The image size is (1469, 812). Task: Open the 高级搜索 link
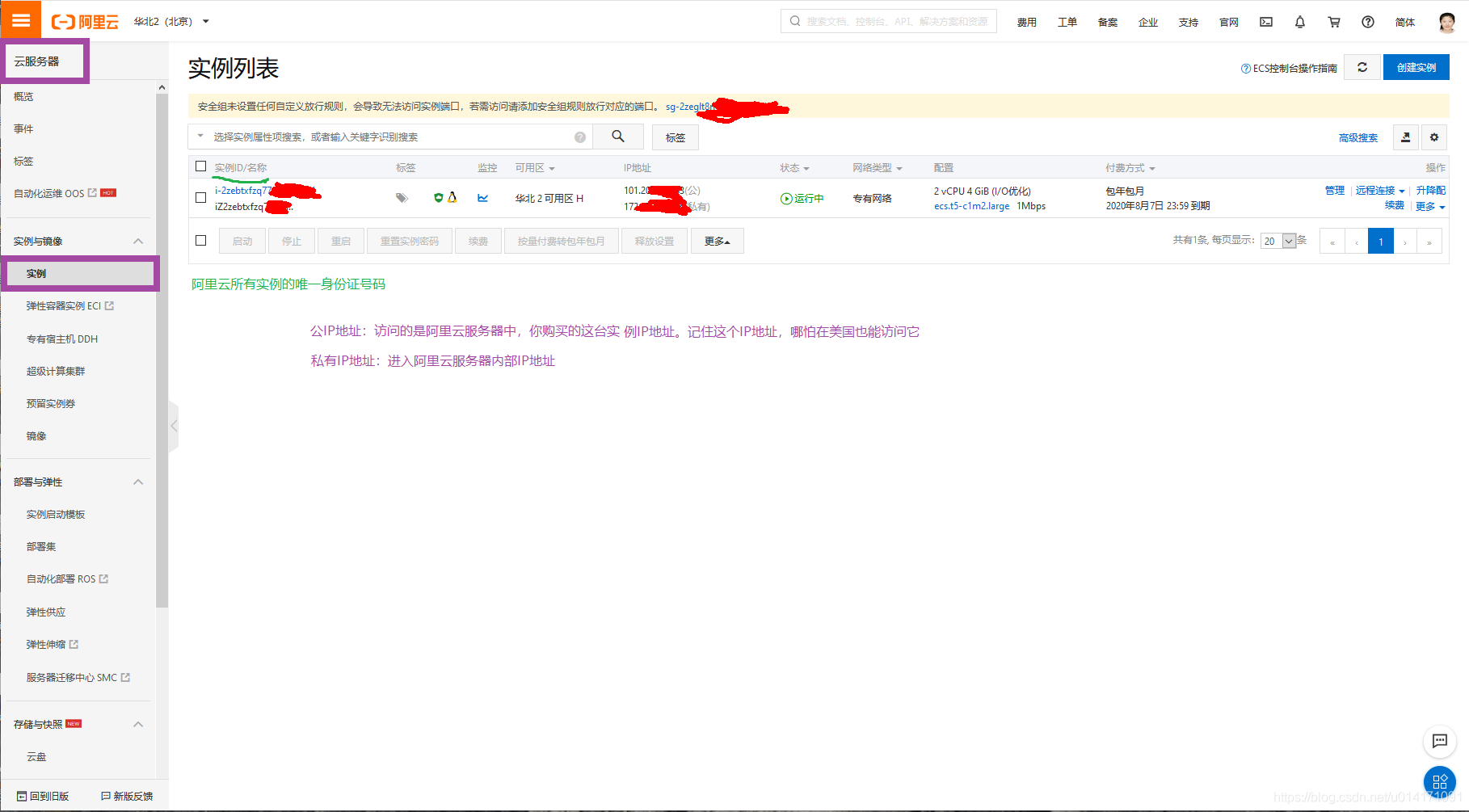[x=1358, y=137]
